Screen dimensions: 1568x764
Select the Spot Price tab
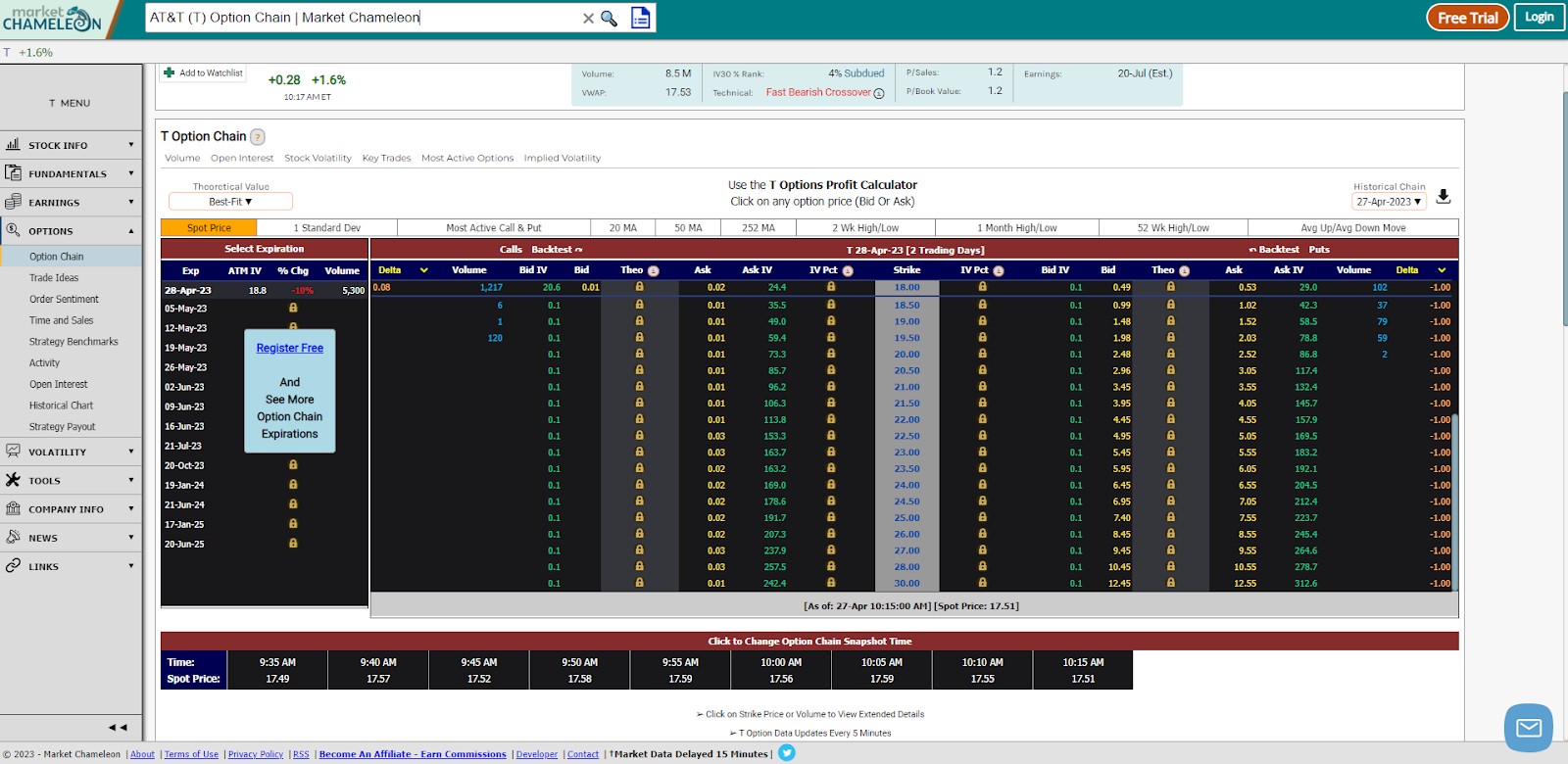point(209,228)
